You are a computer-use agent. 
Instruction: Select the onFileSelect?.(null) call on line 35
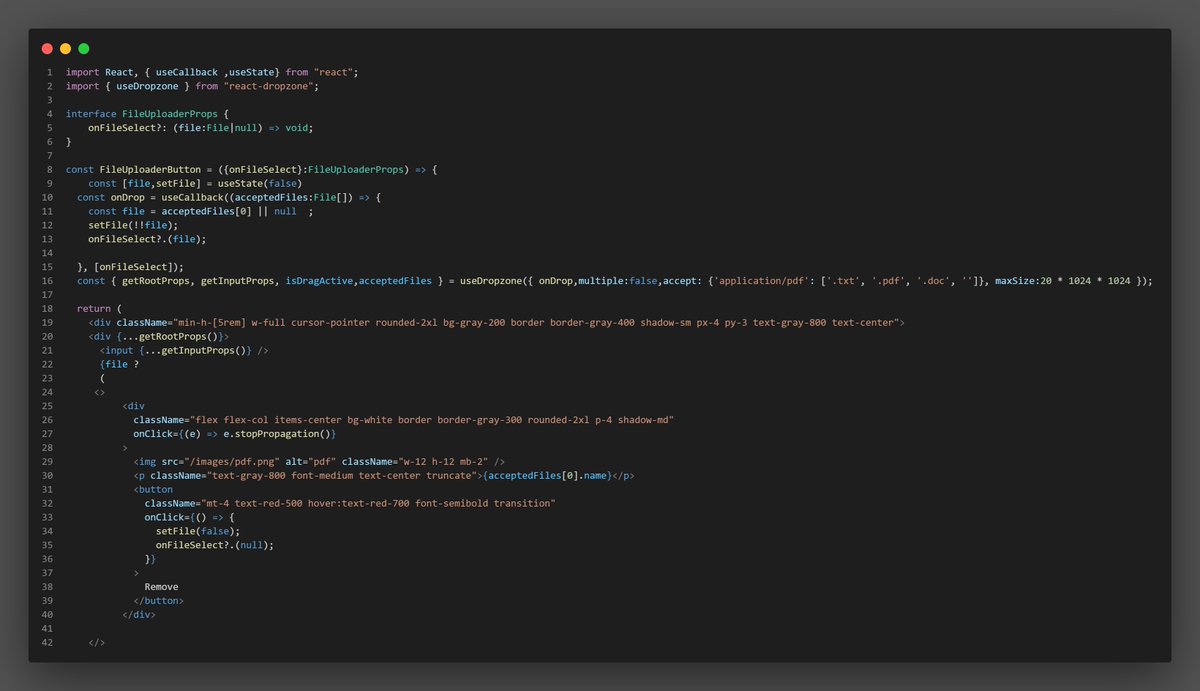click(213, 544)
